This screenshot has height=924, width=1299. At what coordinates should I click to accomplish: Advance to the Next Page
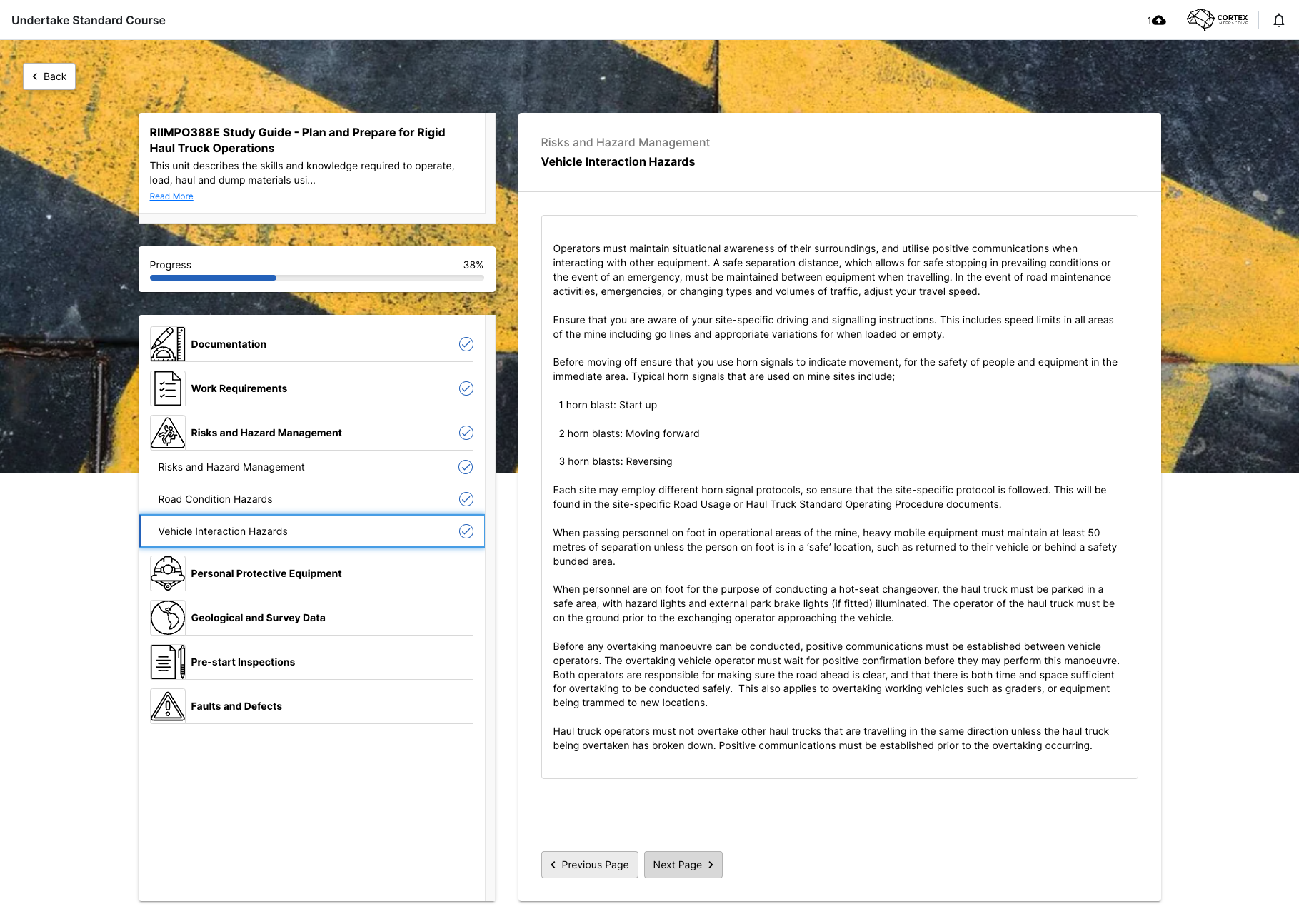click(683, 865)
